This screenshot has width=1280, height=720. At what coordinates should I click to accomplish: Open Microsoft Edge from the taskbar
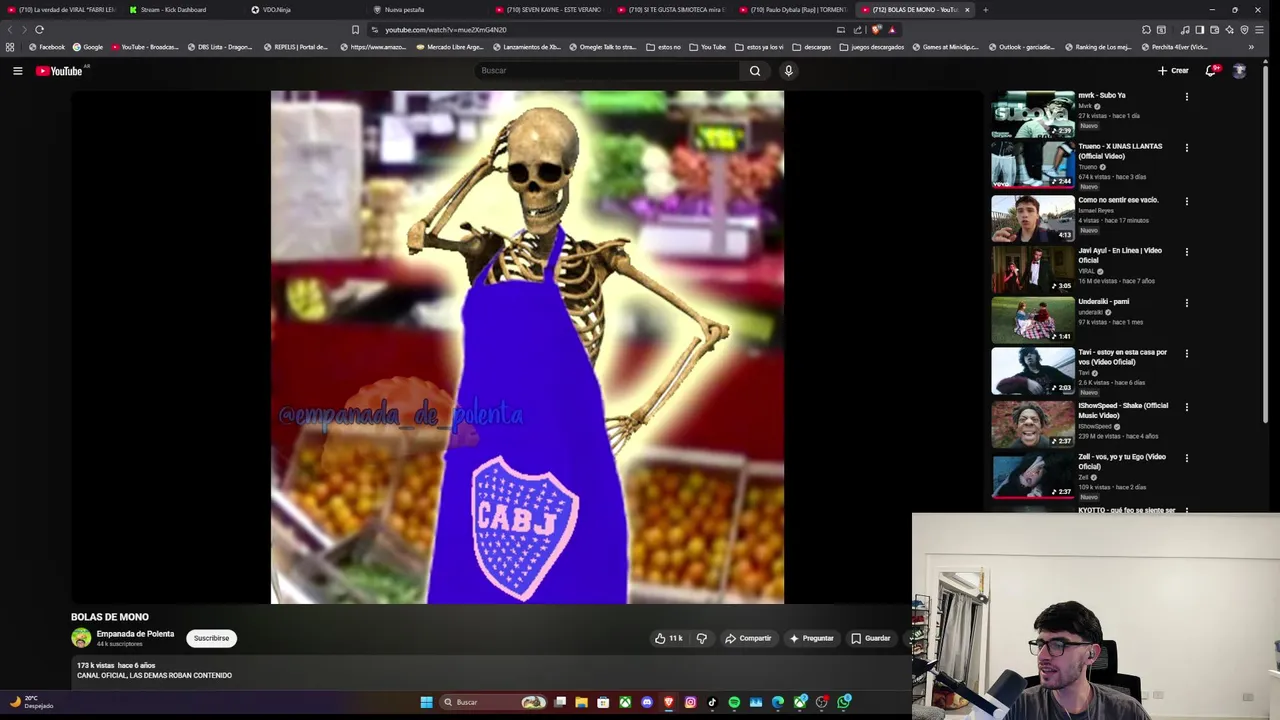click(777, 702)
